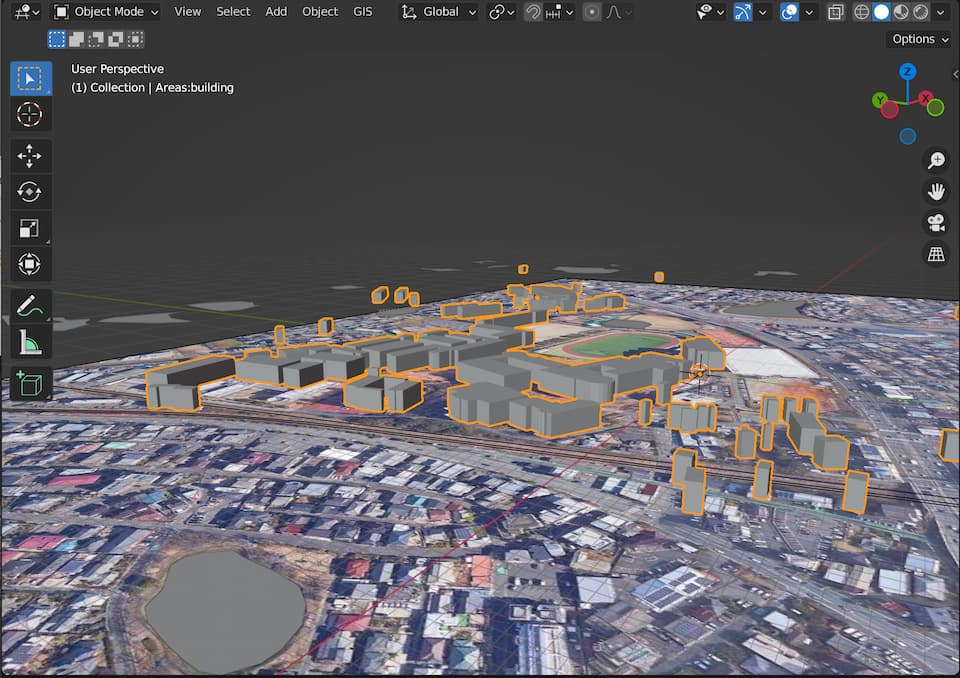
Task: Select the Scale tool
Action: point(30,228)
